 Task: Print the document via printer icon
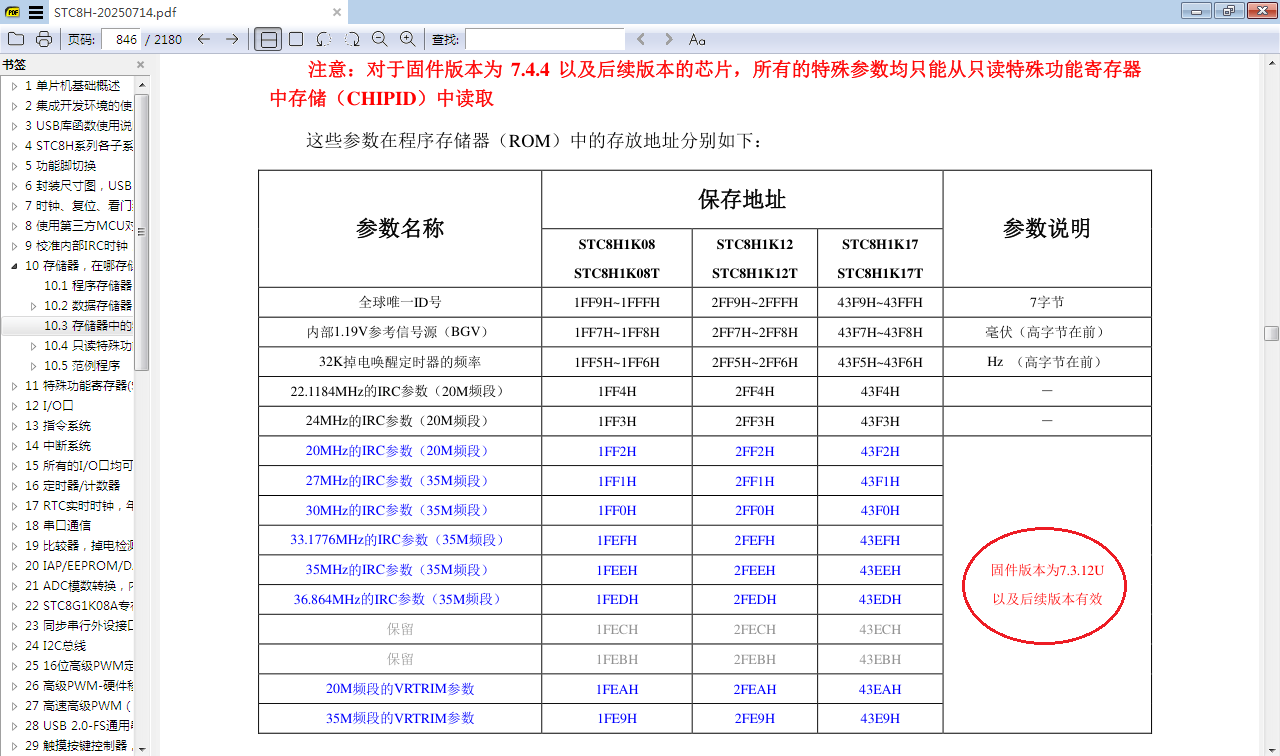[x=44, y=39]
